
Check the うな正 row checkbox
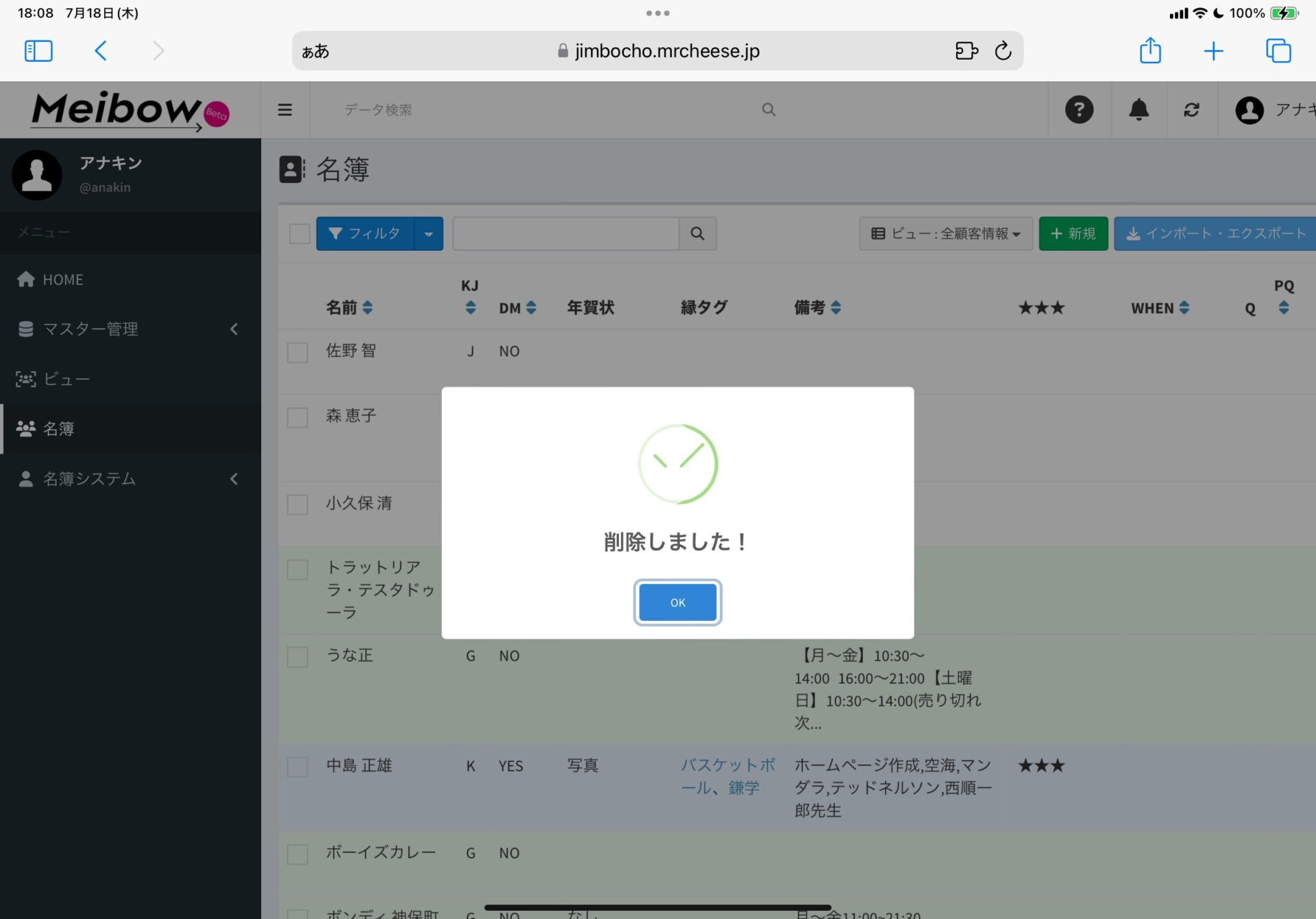tap(297, 657)
